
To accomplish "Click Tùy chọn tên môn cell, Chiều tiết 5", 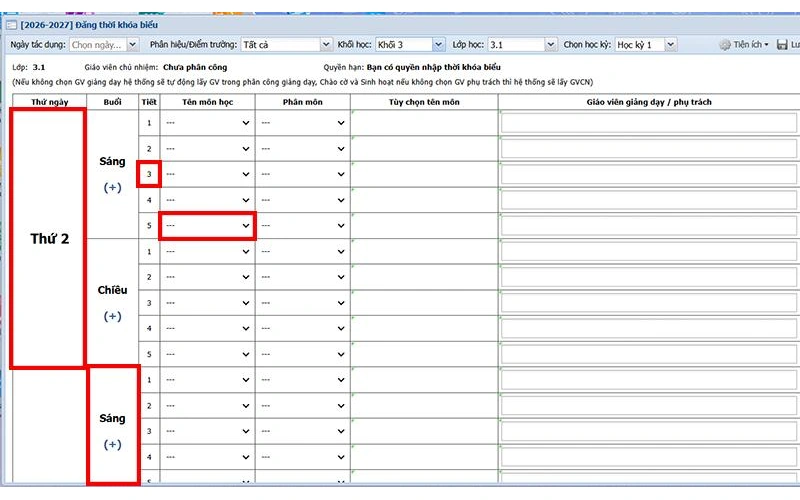I will coord(424,354).
